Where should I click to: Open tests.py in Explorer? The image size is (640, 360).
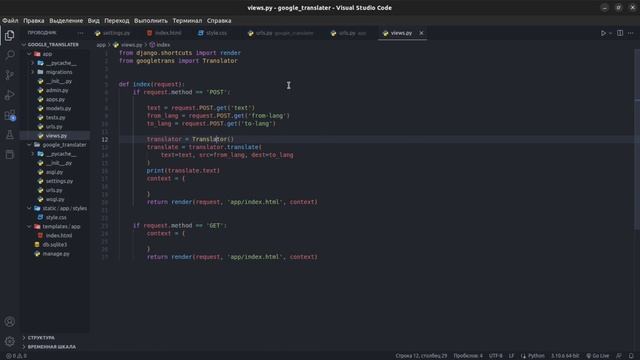click(56, 118)
